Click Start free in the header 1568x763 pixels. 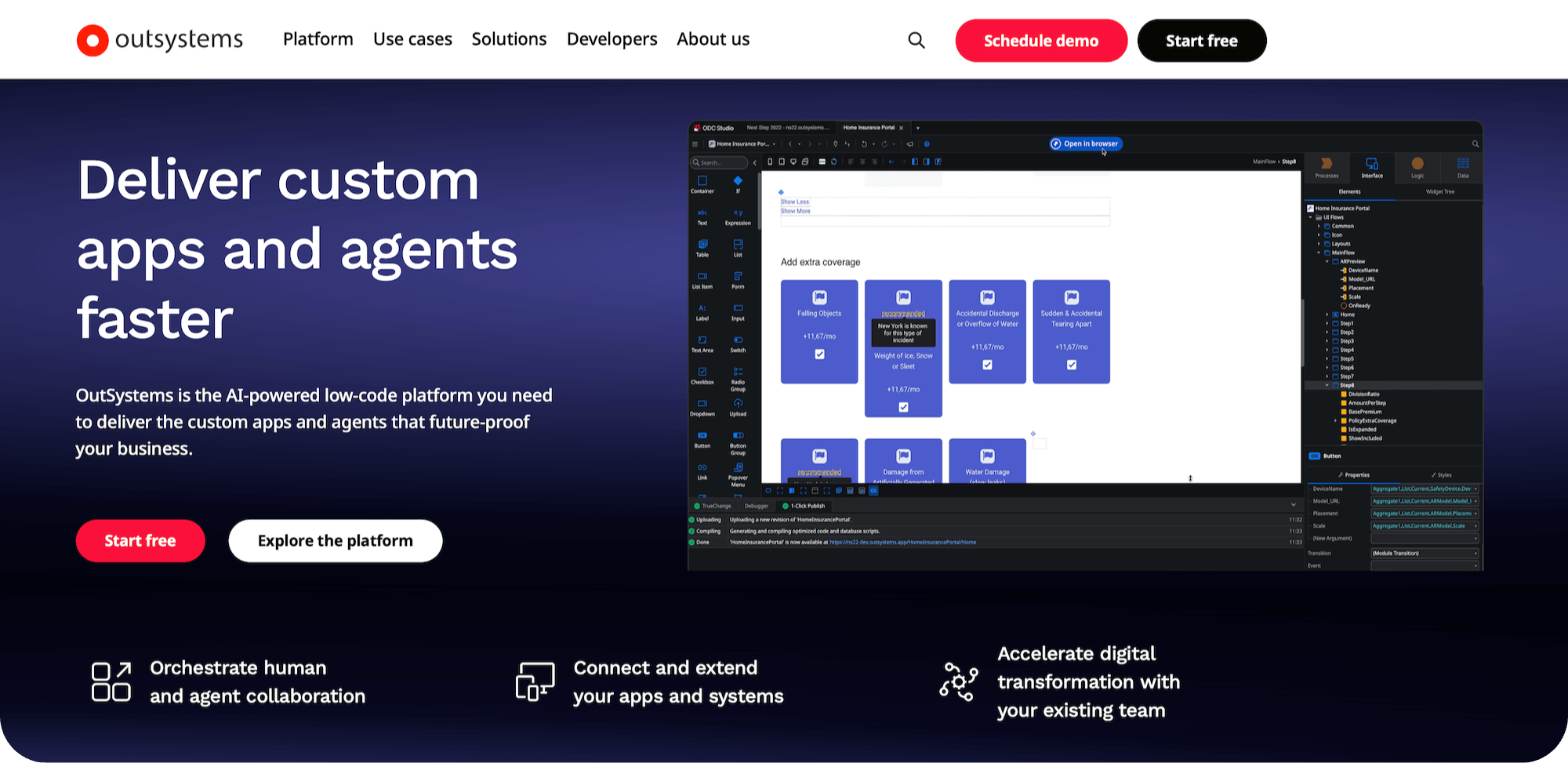(1202, 41)
